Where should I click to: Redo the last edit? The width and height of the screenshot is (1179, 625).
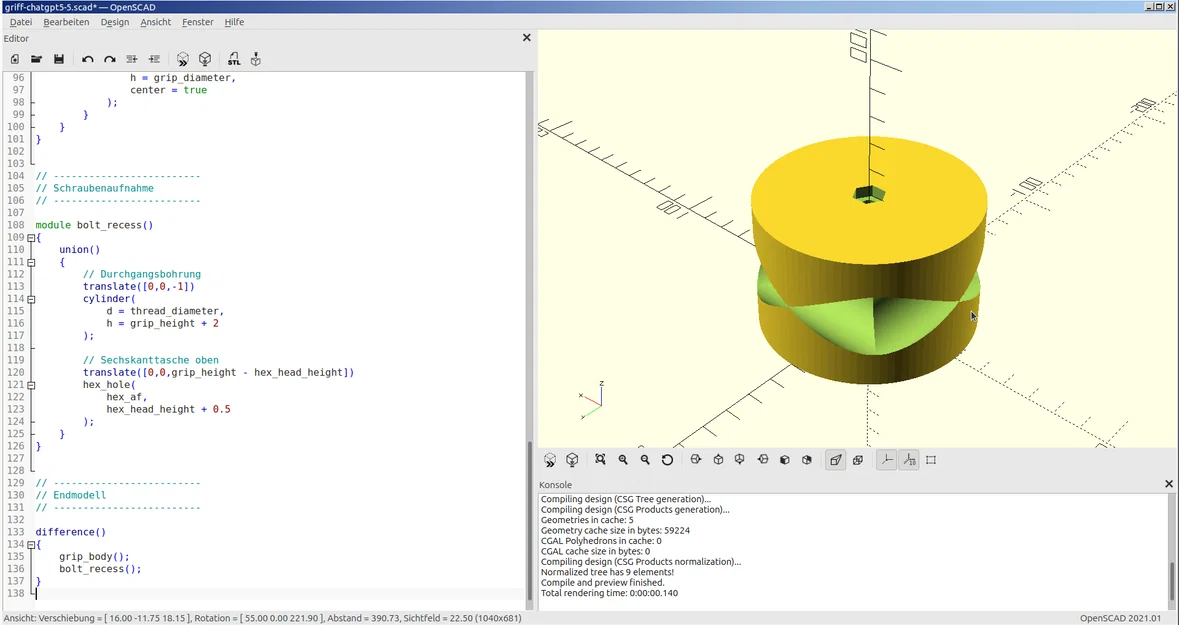pos(110,59)
